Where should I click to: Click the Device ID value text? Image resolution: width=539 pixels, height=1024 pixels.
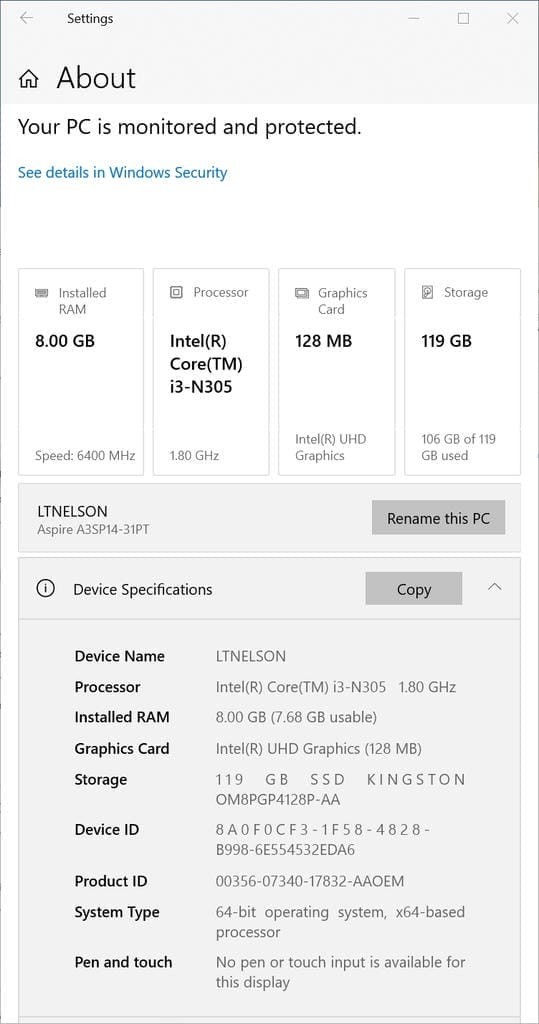pos(322,840)
